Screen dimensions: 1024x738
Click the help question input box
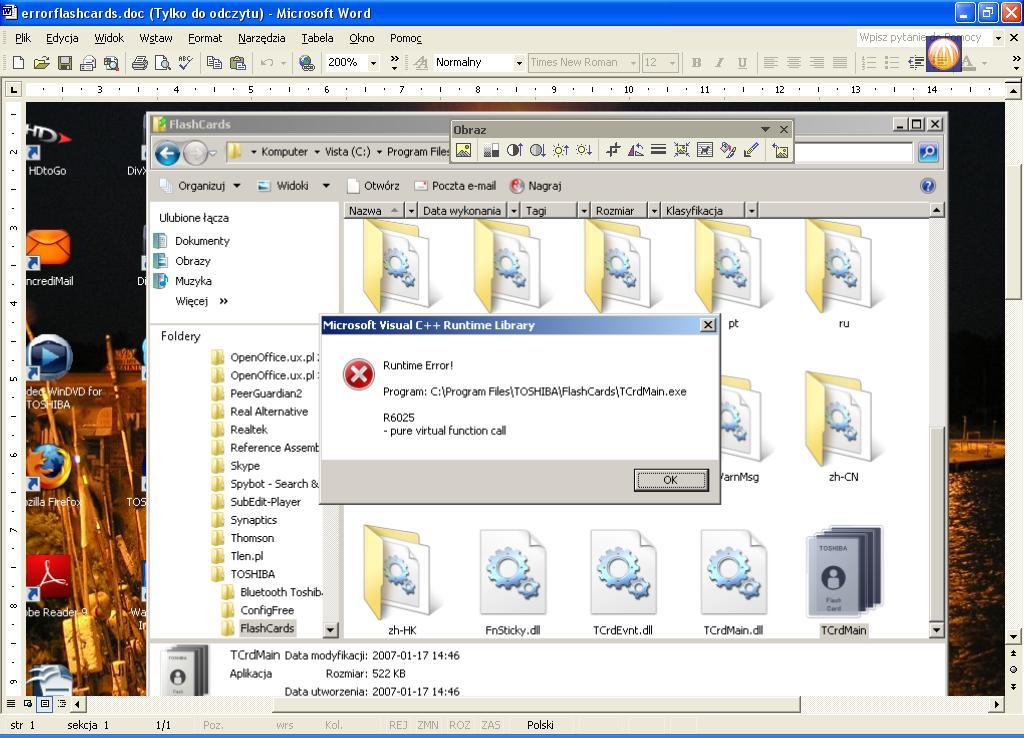923,38
